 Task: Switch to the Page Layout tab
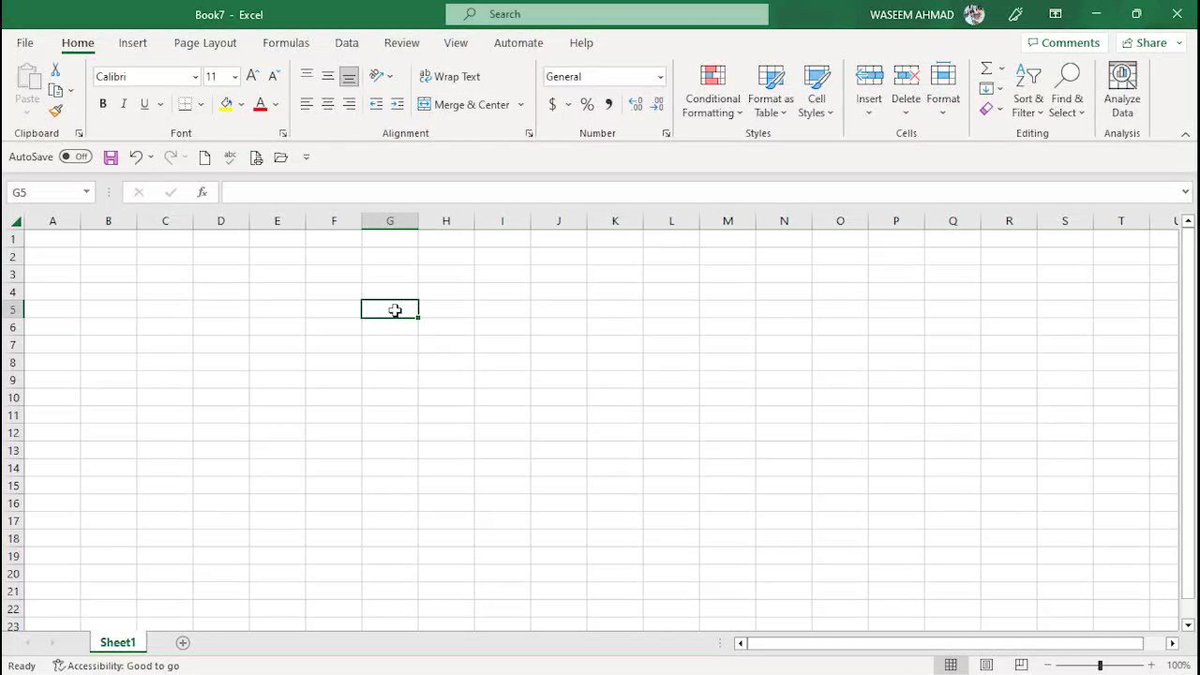click(x=205, y=43)
